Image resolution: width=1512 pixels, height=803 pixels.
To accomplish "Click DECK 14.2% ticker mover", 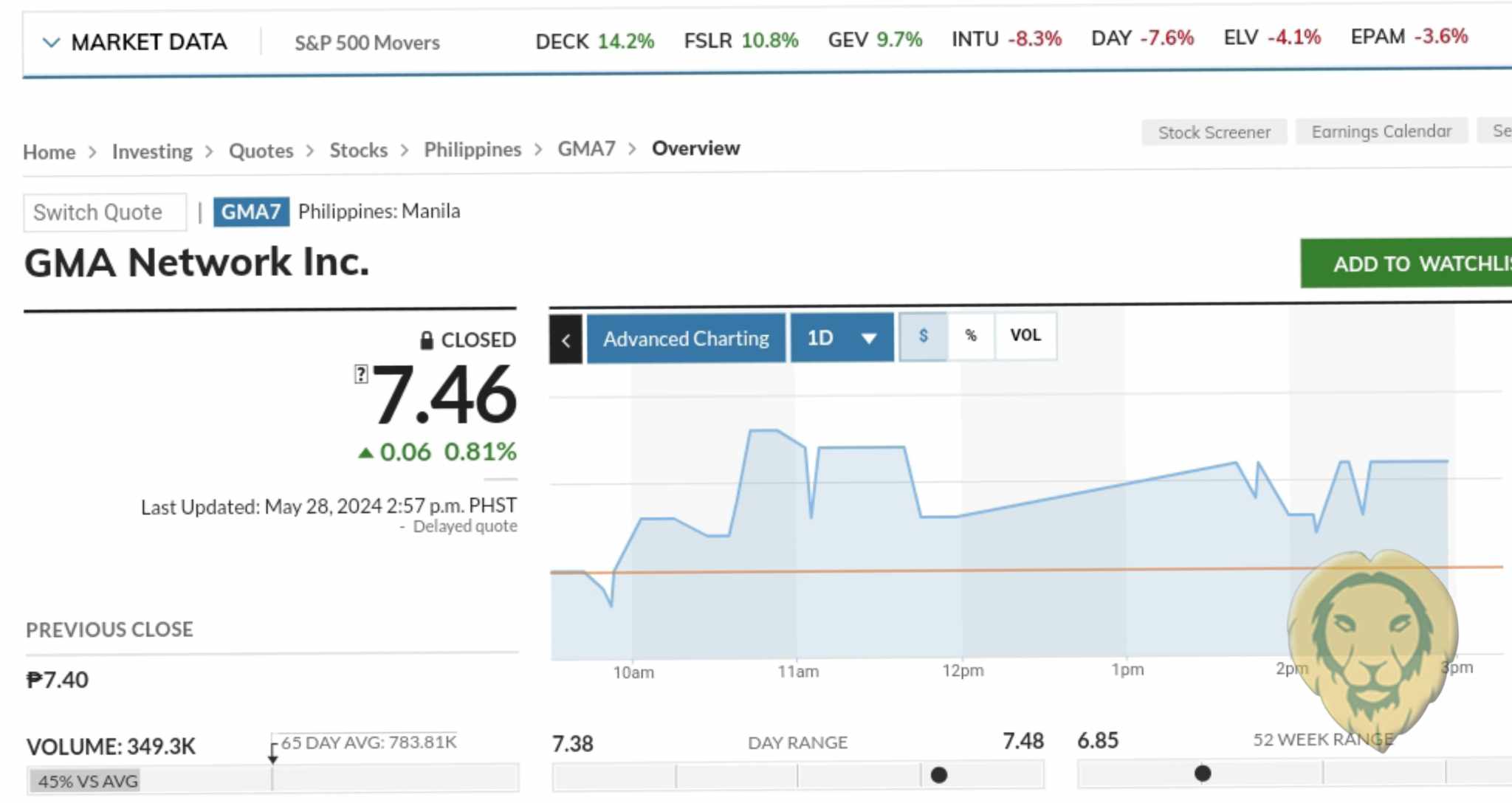I will pyautogui.click(x=595, y=41).
